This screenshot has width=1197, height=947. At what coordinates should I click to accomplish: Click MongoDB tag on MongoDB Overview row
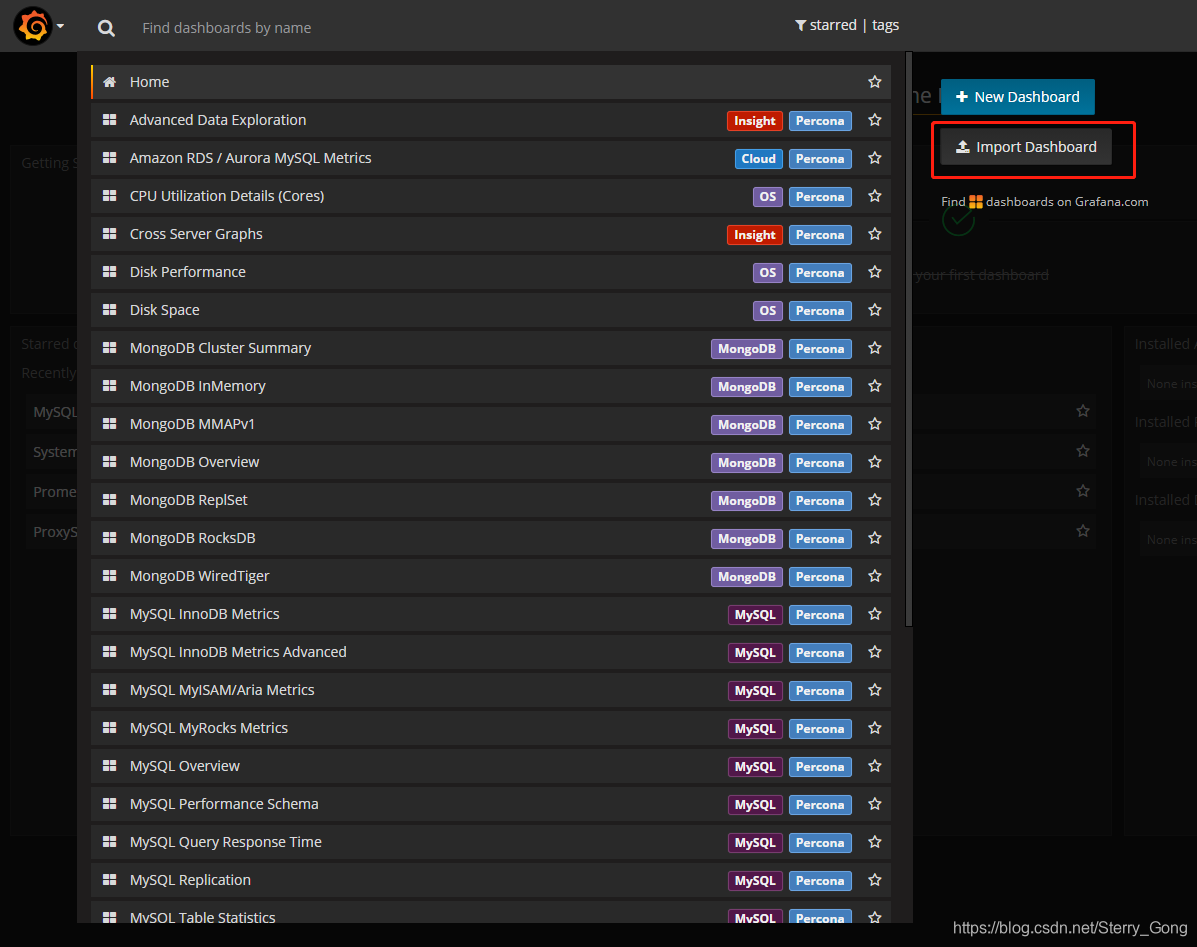coord(747,462)
